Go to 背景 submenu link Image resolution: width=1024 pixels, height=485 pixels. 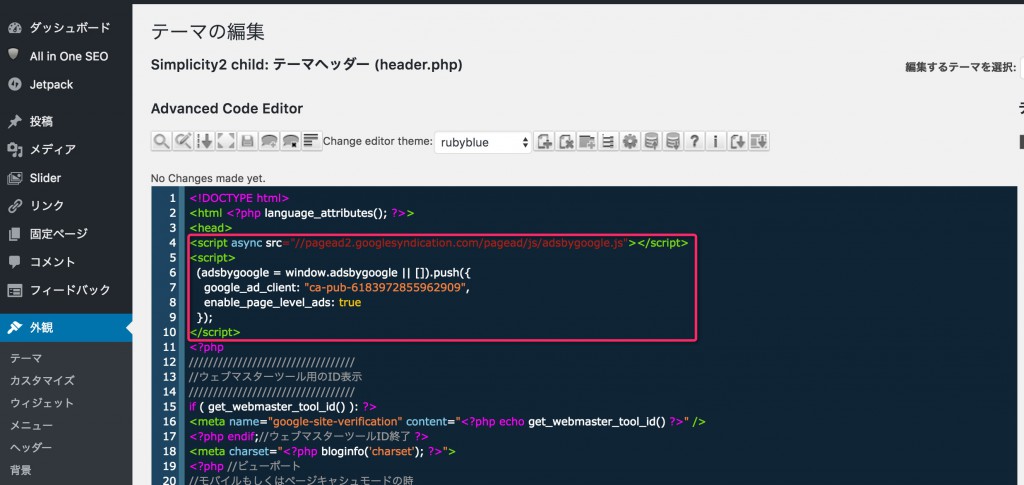tap(20, 470)
